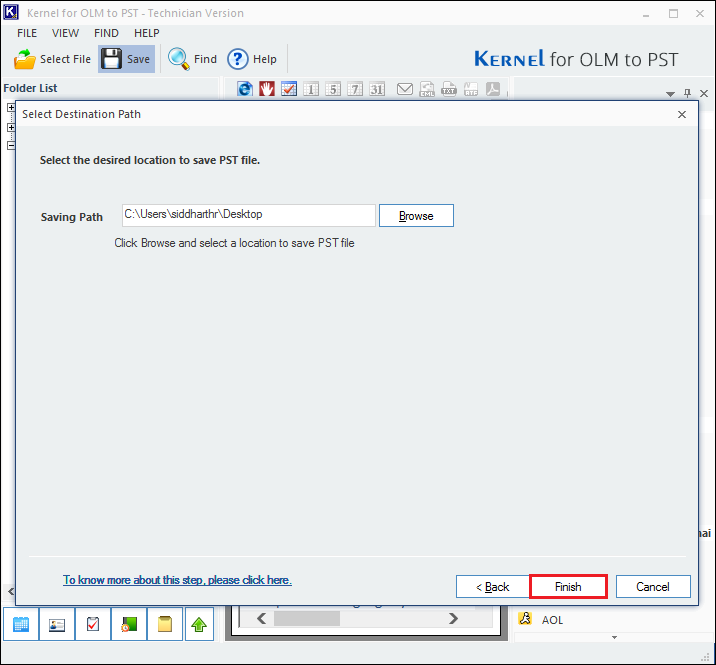
Task: Click the calendar checkmark icon in toolbar
Action: pos(289,89)
